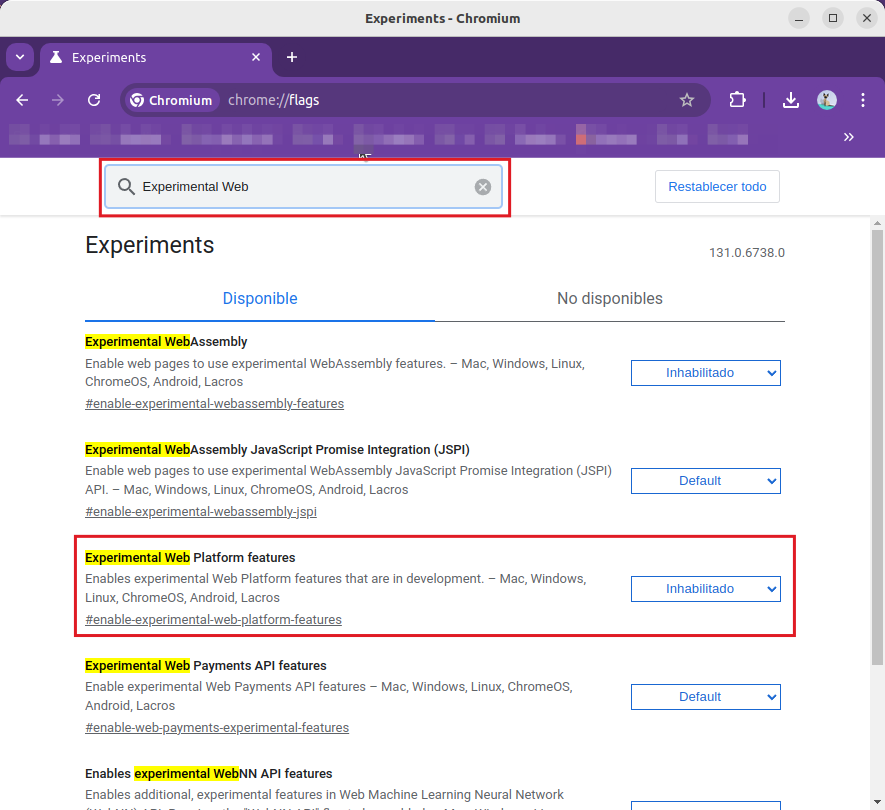Open the profile avatar menu
Viewport: 885px width, 810px height.
pyautogui.click(x=827, y=100)
